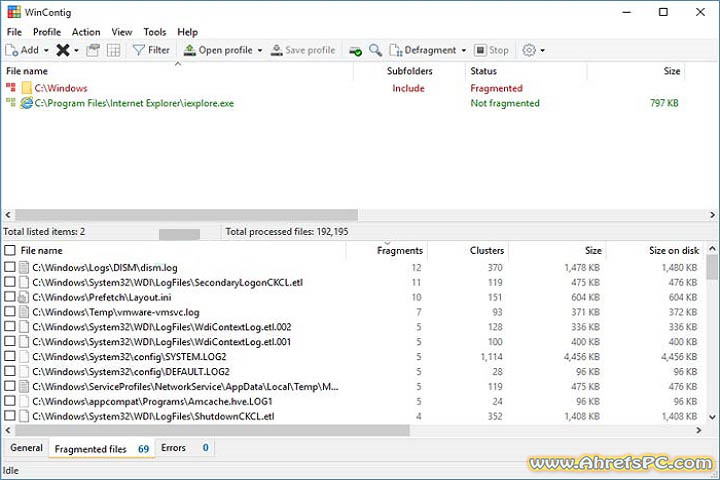Check the SecondaryLogonCKCL.etl checkbox
The image size is (720, 480).
[10, 282]
